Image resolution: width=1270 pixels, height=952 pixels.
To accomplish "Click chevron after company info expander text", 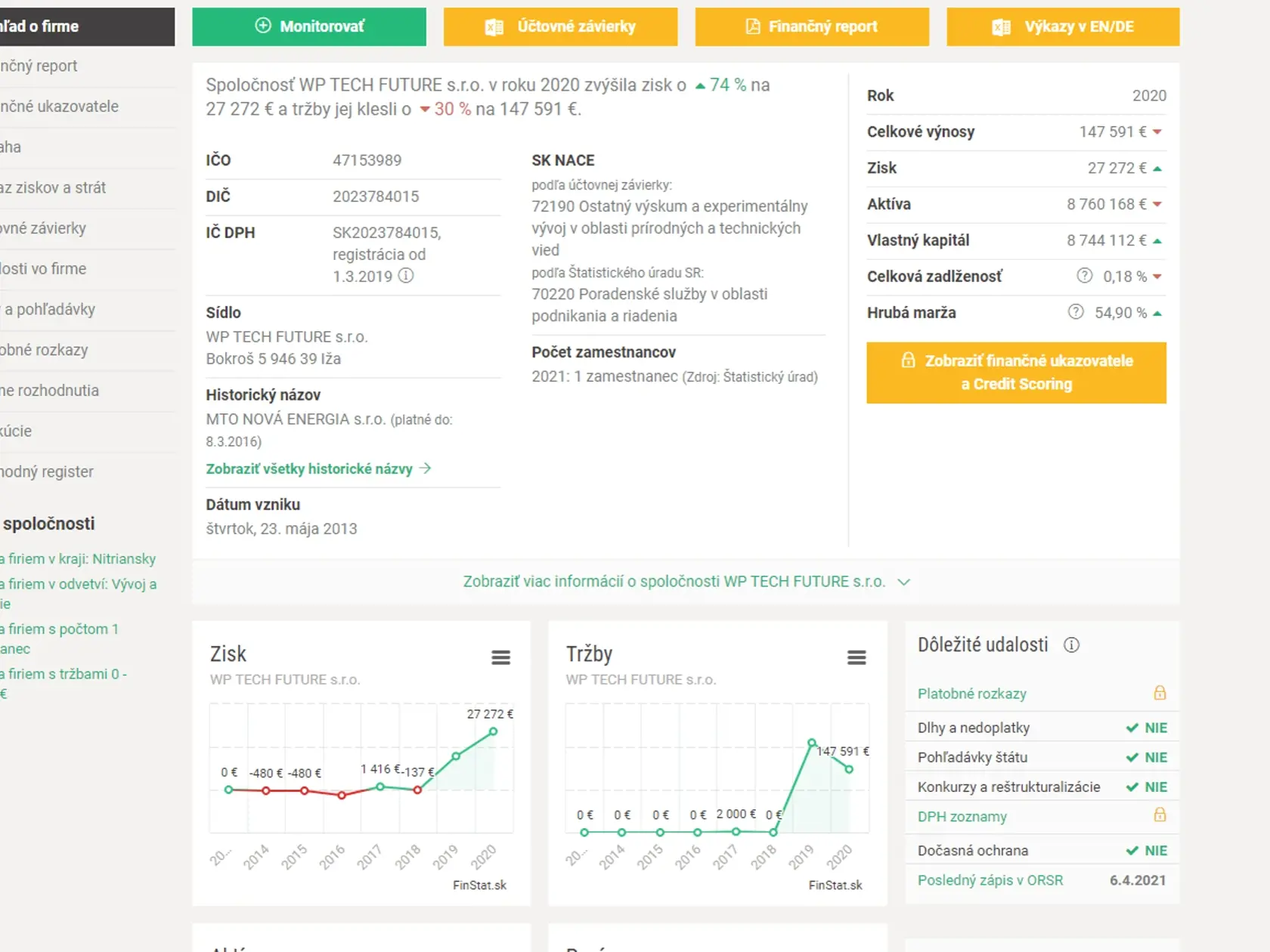I will (904, 582).
